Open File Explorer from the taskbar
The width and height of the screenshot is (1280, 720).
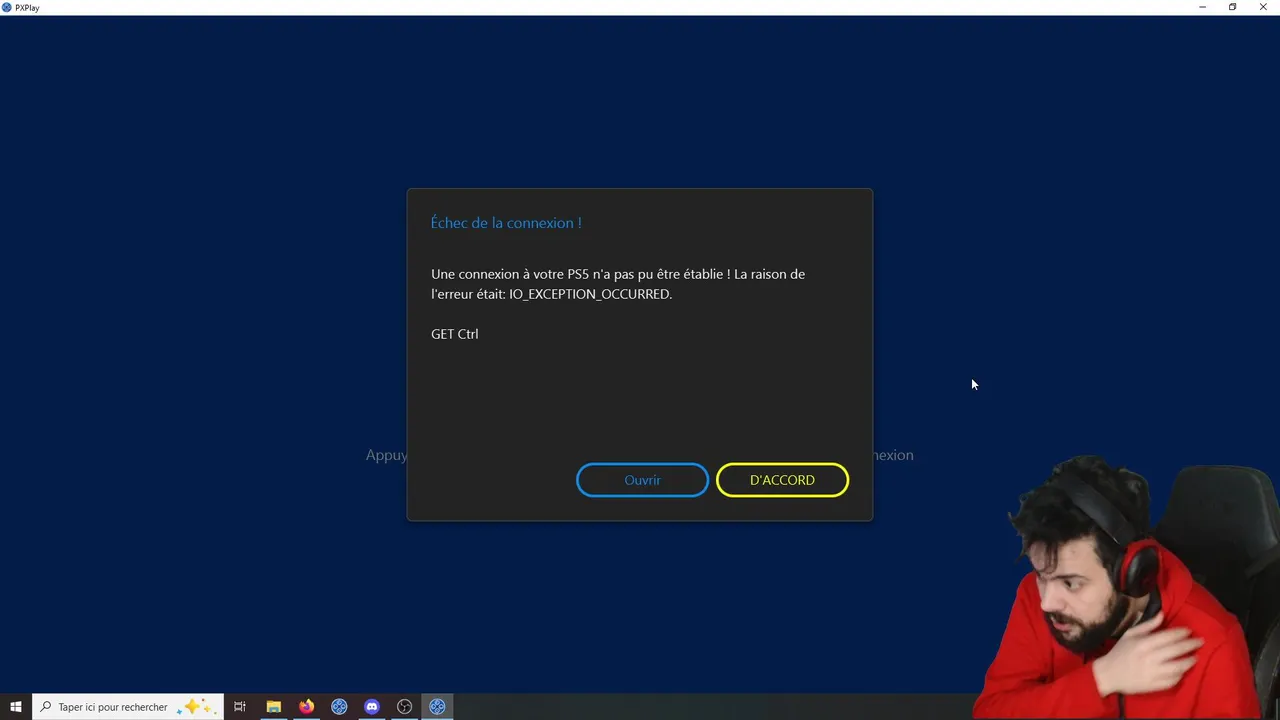(x=273, y=707)
